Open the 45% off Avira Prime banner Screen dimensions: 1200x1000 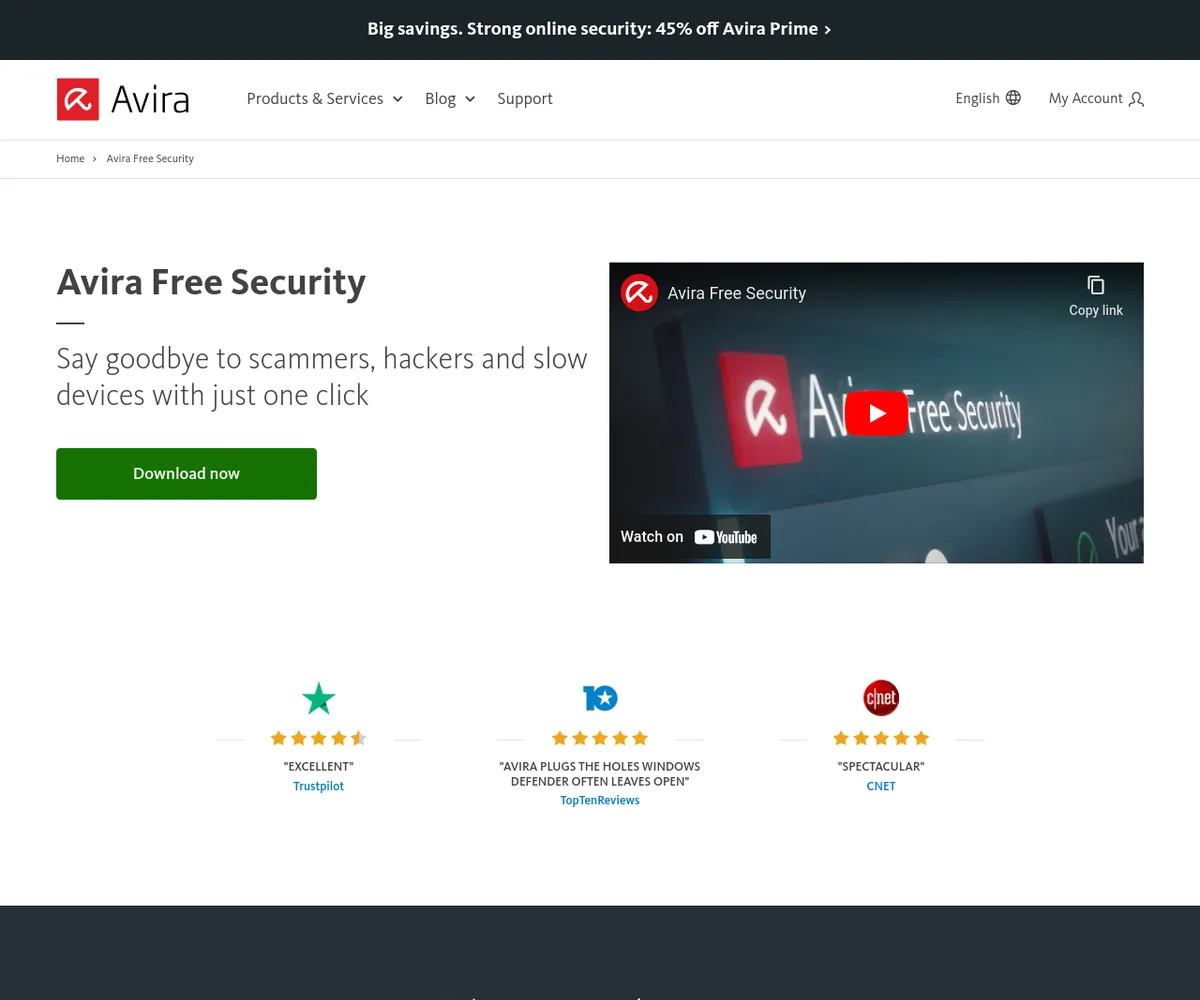pyautogui.click(x=599, y=29)
